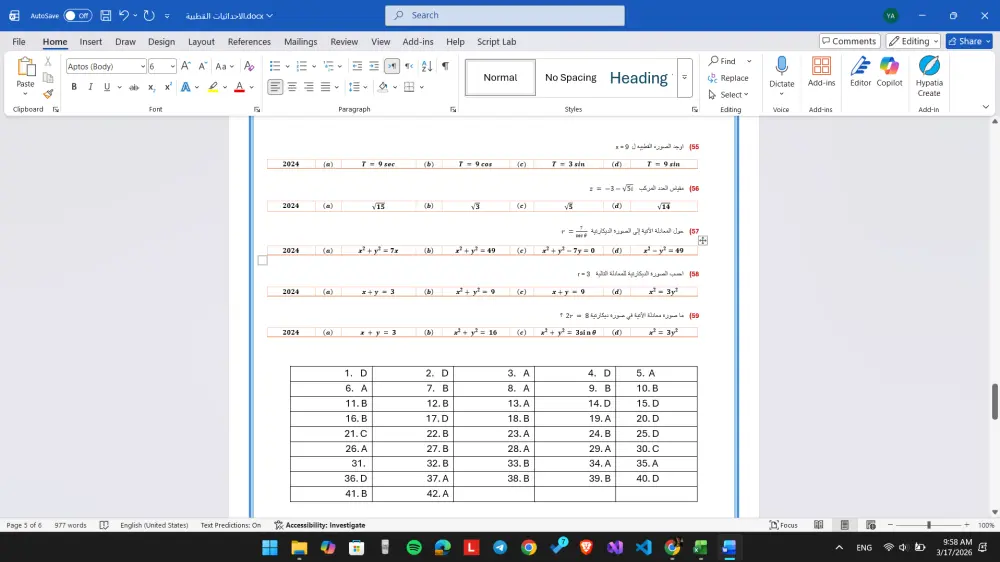Click the Copy icon
Screen dimensions: 1000x562
coord(48,78)
